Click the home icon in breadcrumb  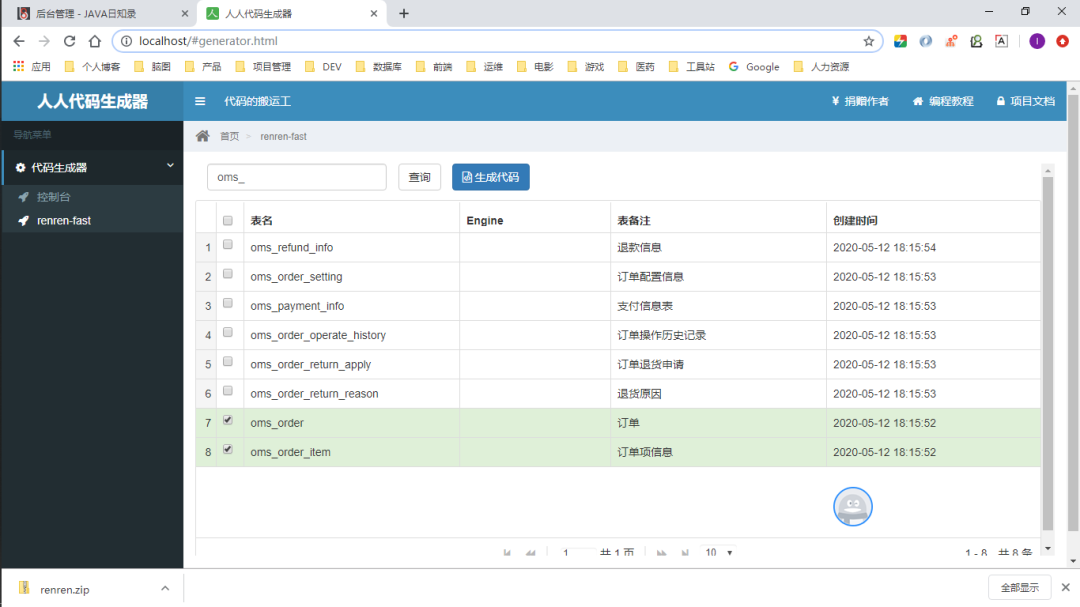click(x=203, y=136)
